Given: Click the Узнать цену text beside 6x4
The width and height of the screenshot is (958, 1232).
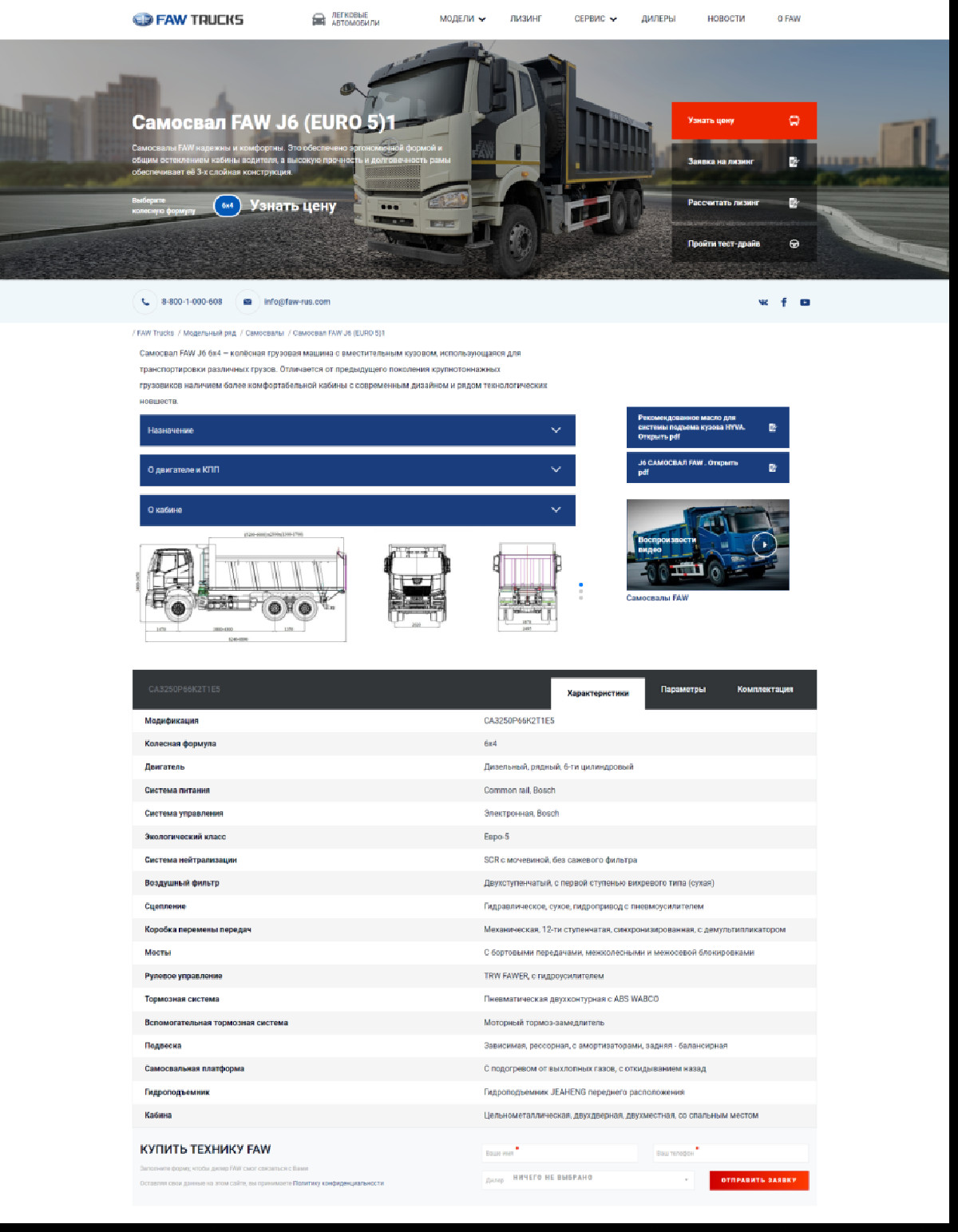Looking at the screenshot, I should coord(293,206).
